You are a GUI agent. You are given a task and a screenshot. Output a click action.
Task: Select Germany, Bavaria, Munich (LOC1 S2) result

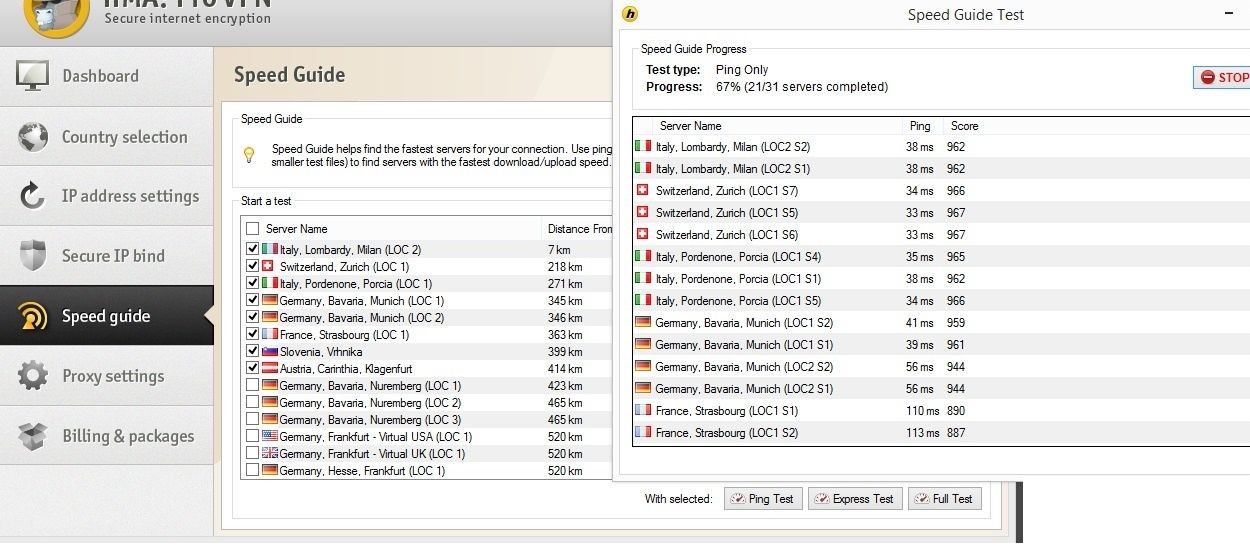(x=941, y=322)
